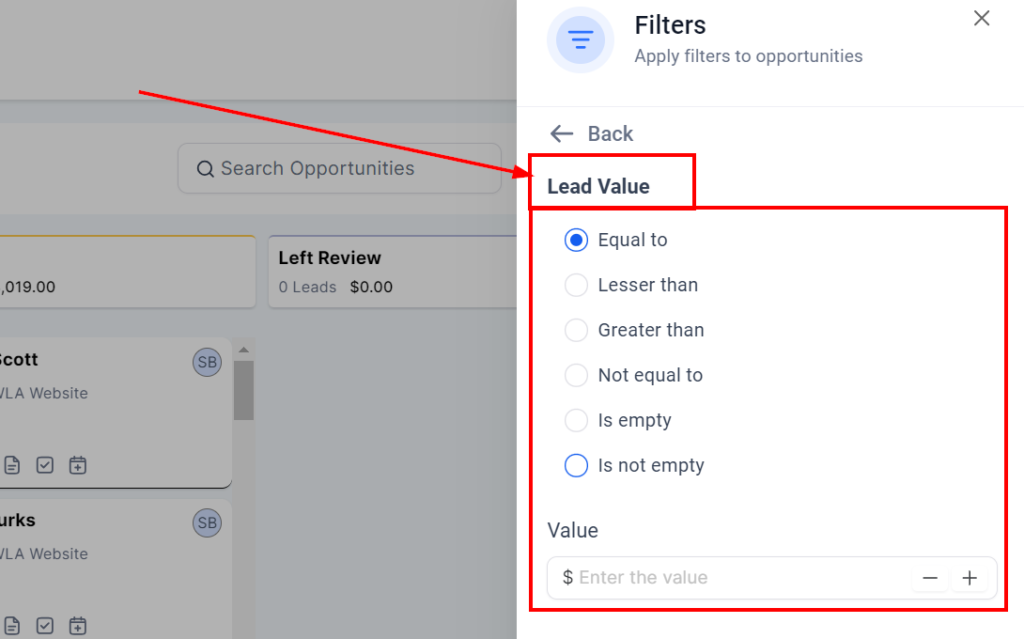Choose the "Not equal to" option

[576, 375]
